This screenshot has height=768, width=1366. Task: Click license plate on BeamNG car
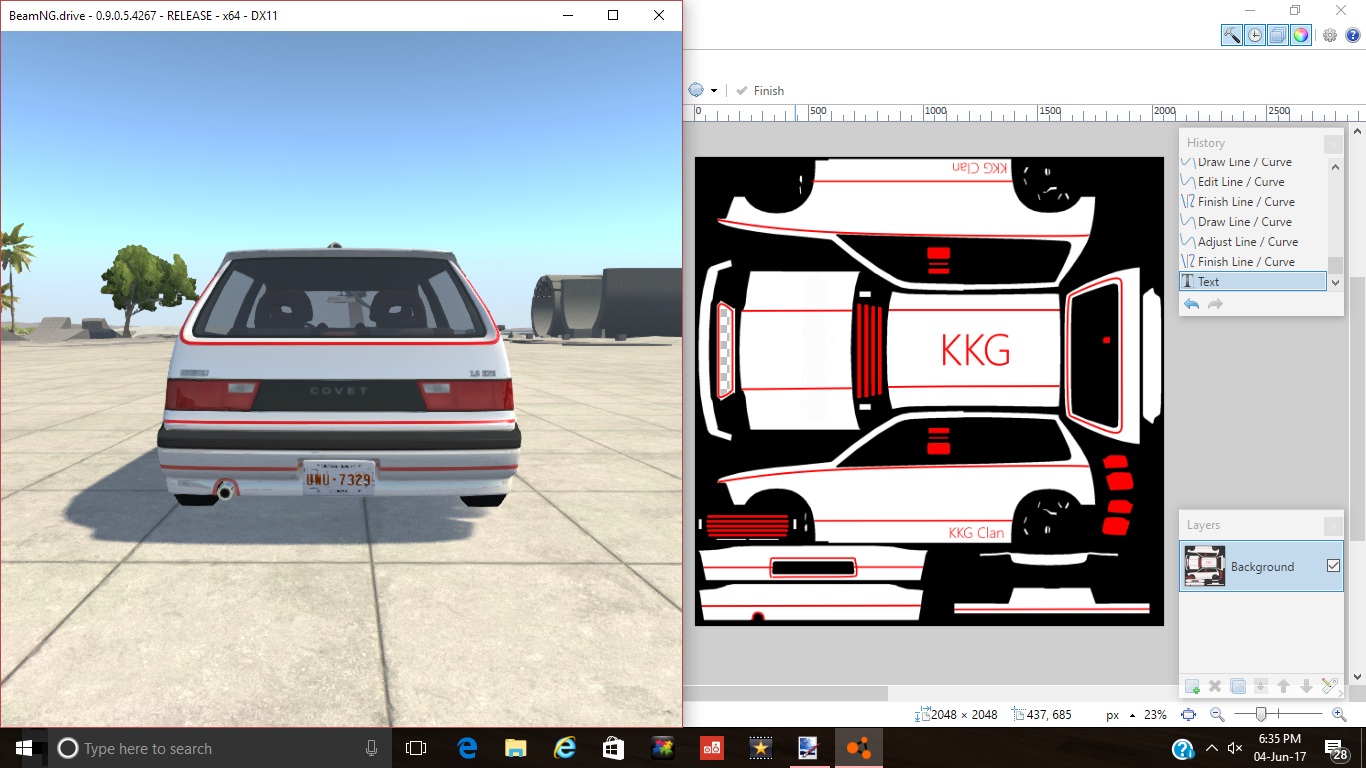pos(339,478)
